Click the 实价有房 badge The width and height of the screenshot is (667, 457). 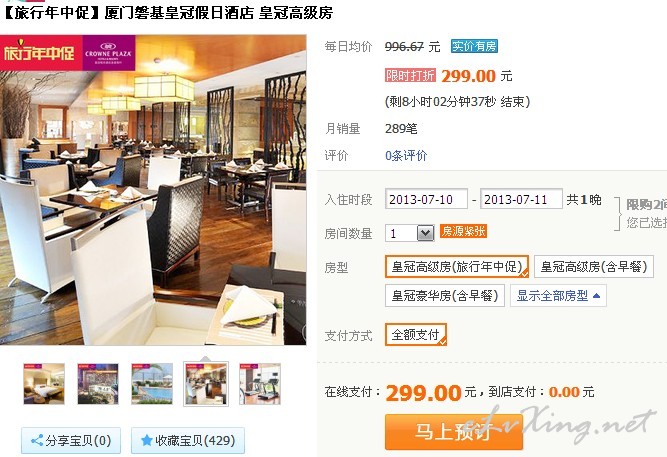coord(474,46)
